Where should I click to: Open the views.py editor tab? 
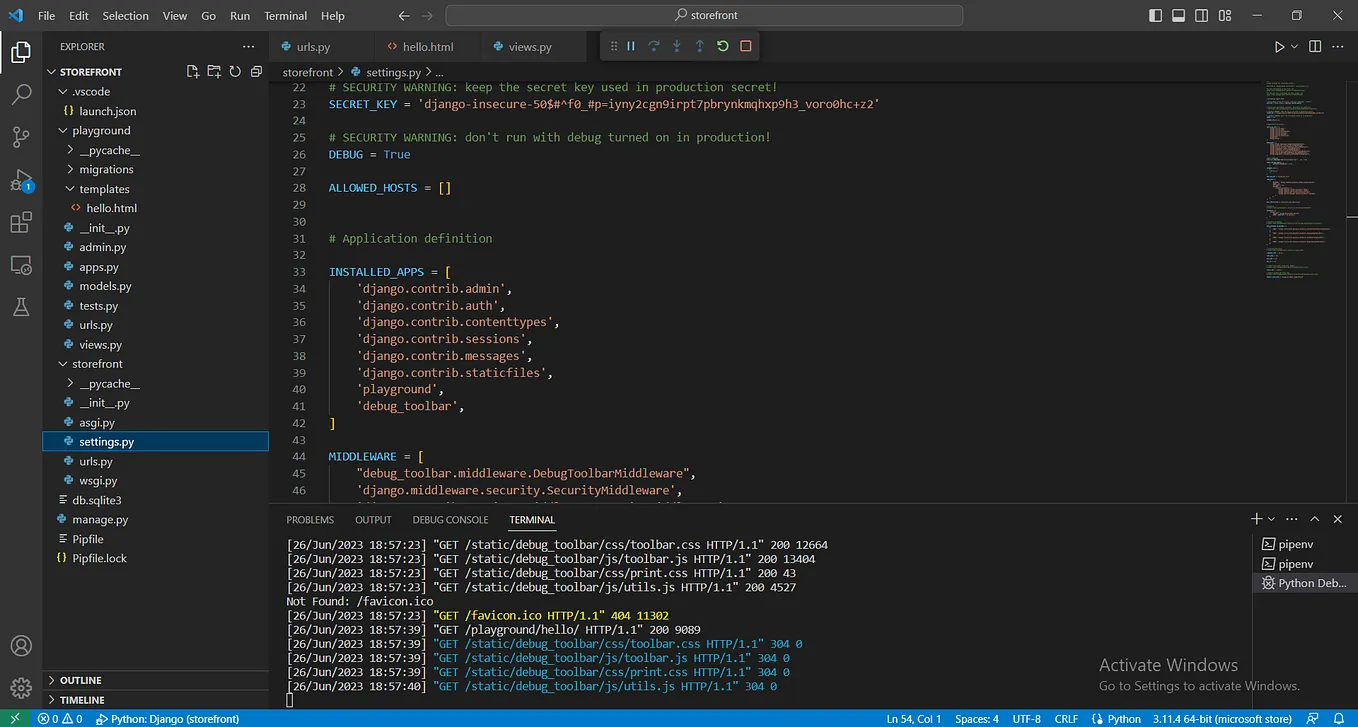[529, 47]
